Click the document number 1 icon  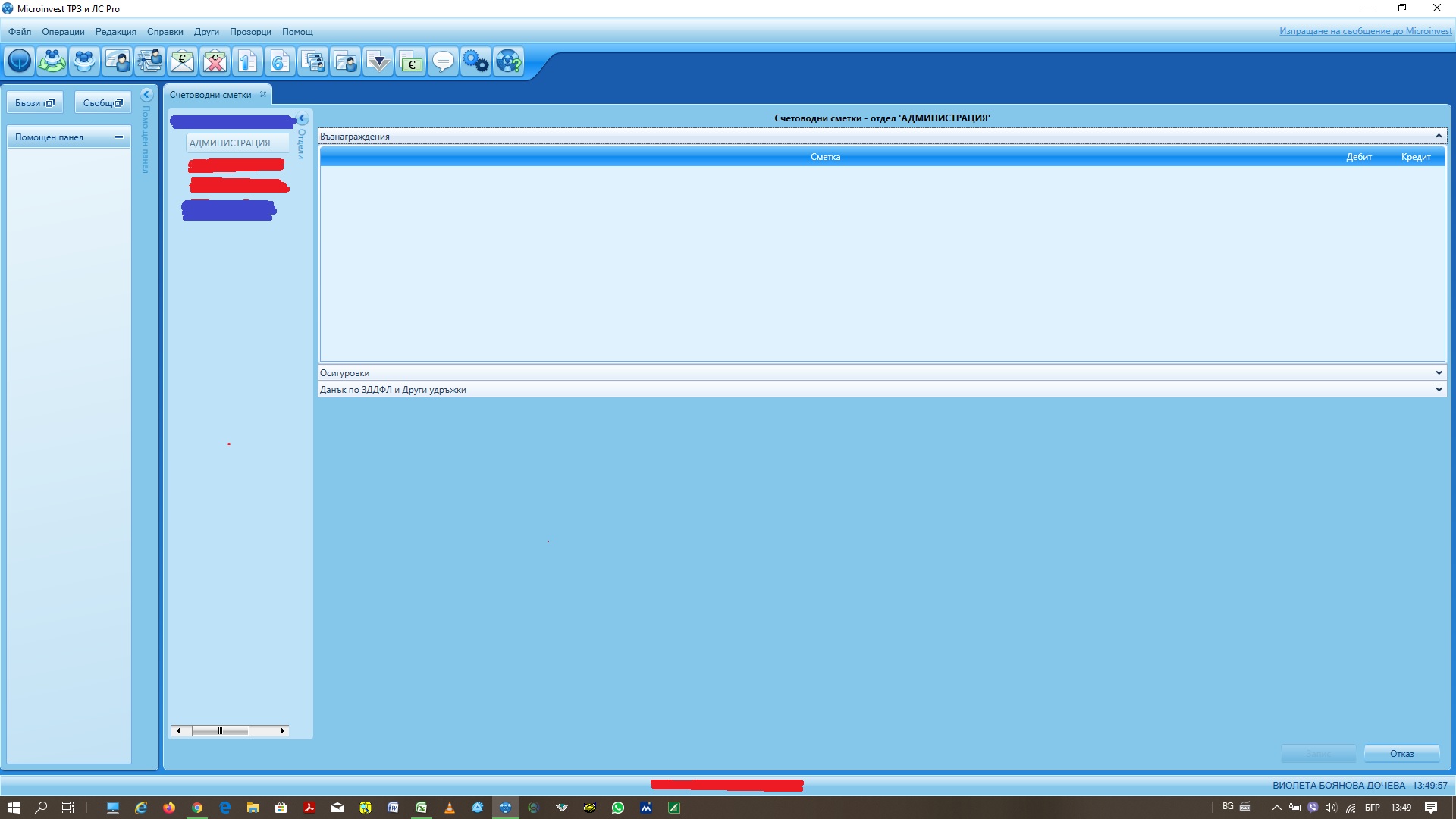pyautogui.click(x=247, y=61)
